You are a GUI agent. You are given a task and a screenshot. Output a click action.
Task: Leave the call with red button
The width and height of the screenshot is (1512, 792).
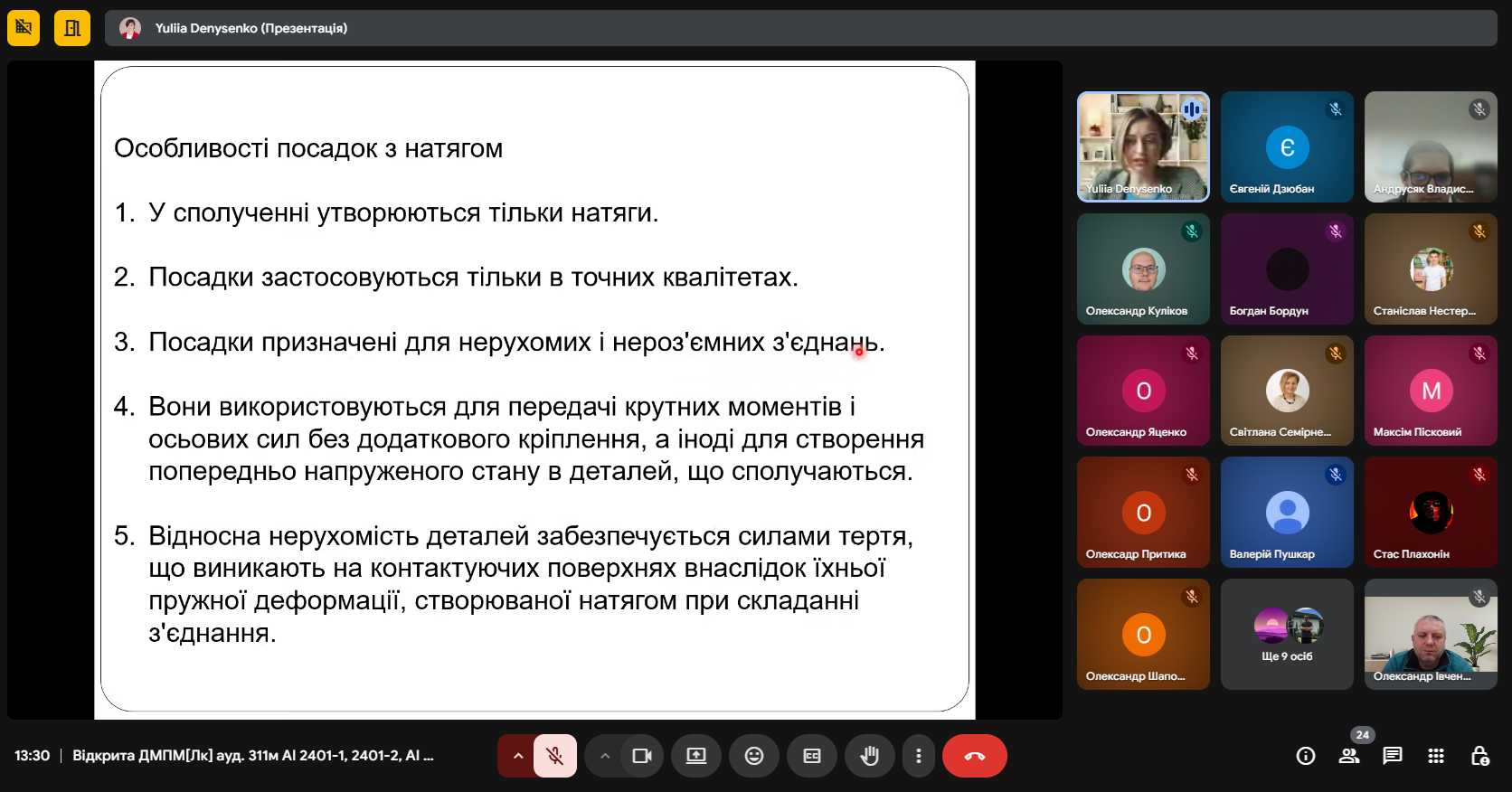point(974,756)
